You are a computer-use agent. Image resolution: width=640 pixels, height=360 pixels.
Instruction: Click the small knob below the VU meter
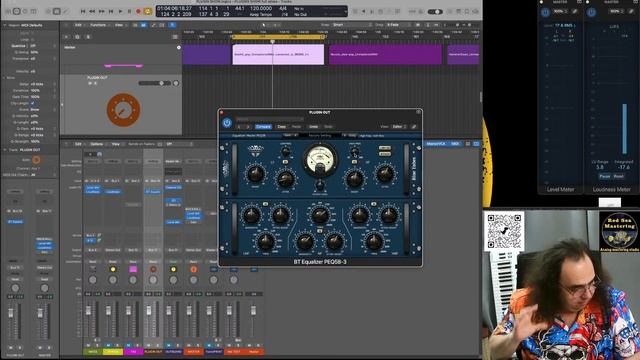point(320,186)
